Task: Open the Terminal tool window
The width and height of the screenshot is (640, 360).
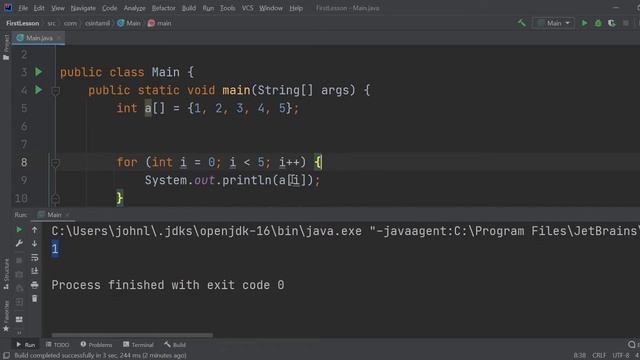Action: click(138, 345)
